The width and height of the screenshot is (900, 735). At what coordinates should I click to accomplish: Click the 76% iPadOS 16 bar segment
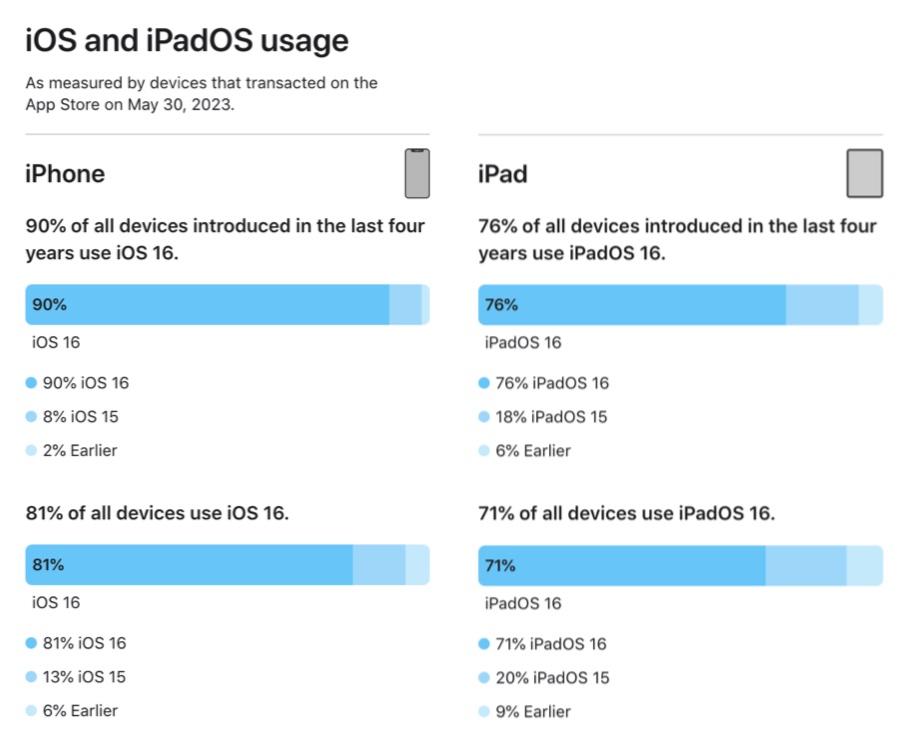[632, 305]
